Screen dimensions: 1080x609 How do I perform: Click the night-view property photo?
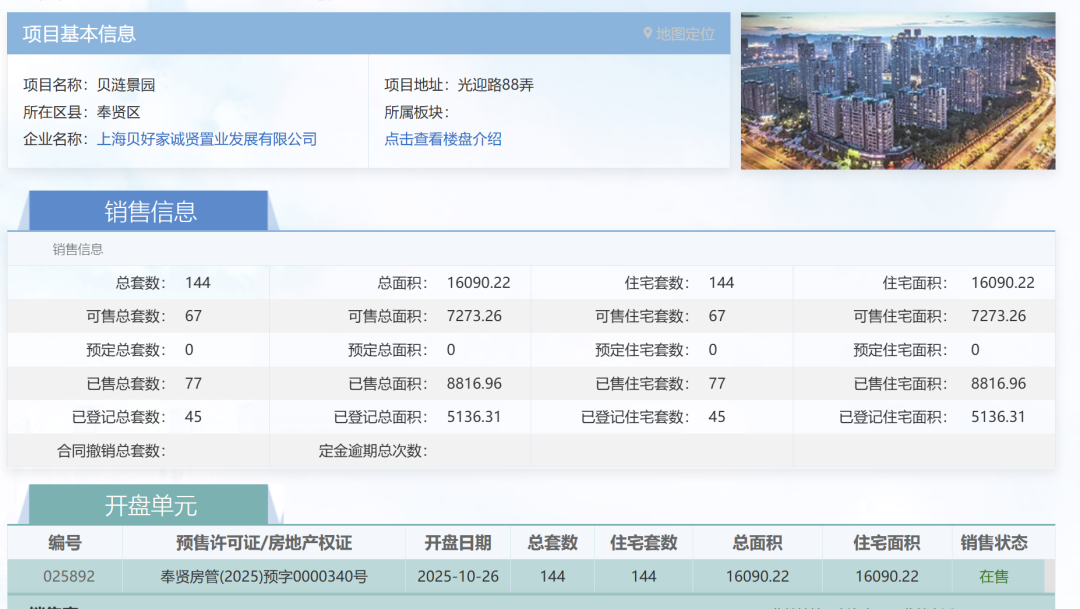pos(897,88)
